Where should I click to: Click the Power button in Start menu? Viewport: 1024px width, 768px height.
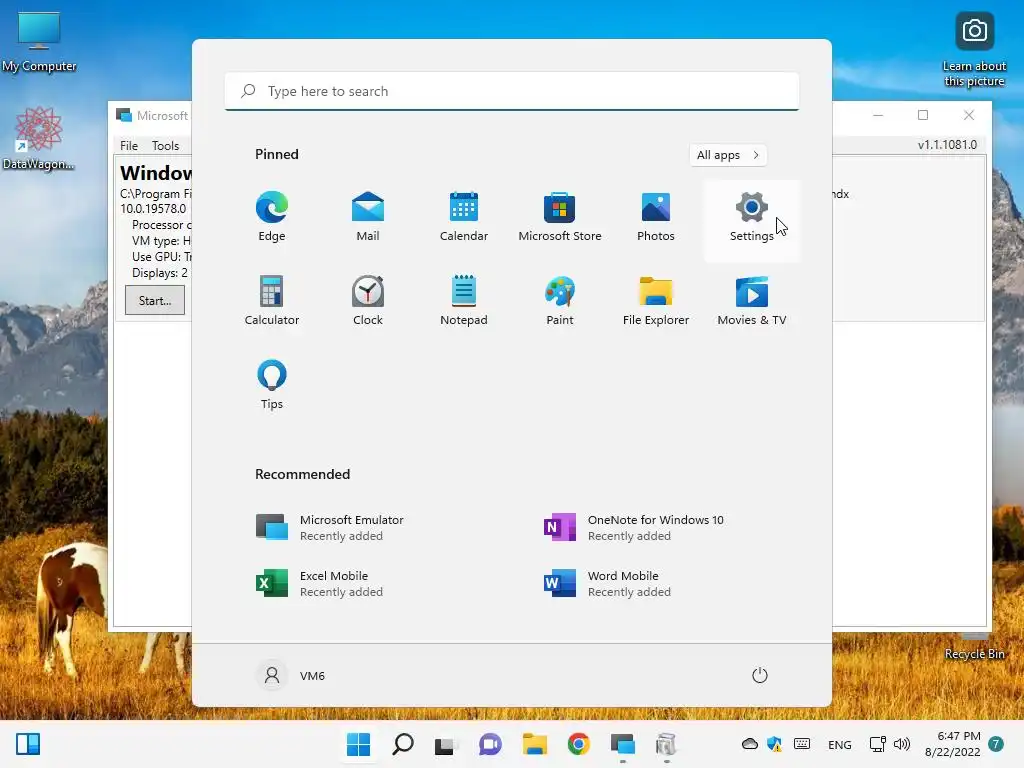pyautogui.click(x=760, y=675)
